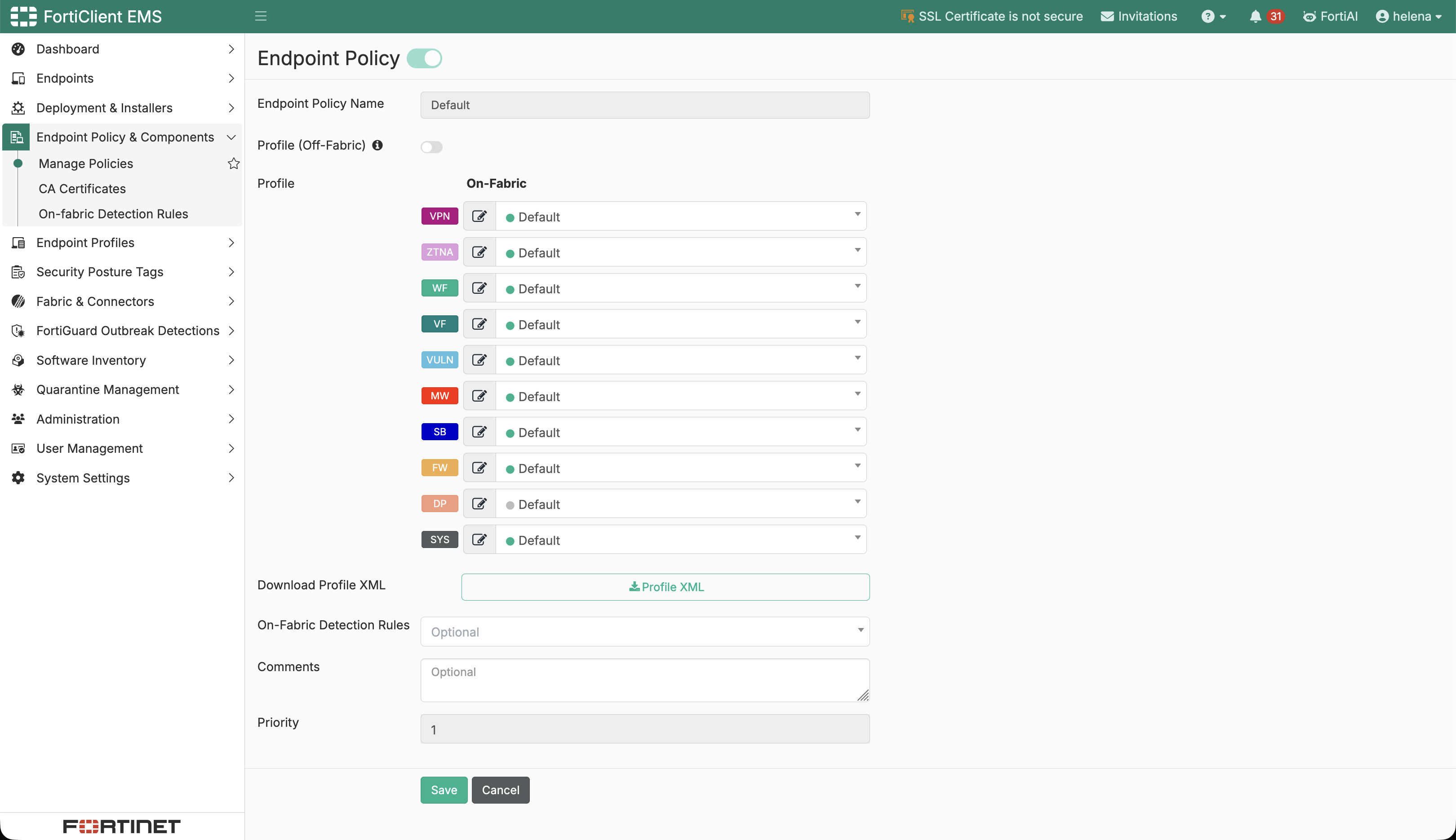Click the Save button
This screenshot has width=1456, height=840.
(x=444, y=790)
